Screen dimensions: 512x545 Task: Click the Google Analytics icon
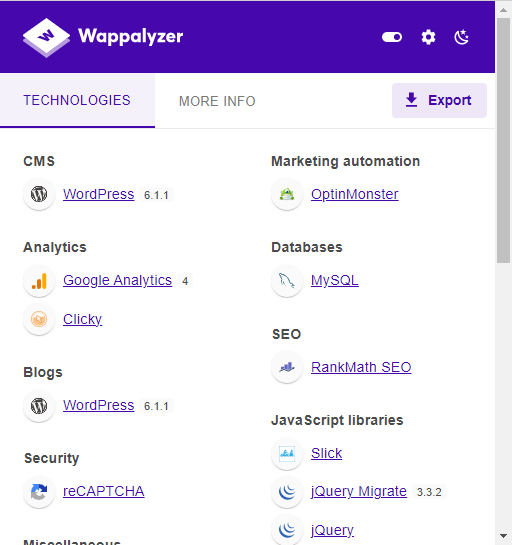(39, 280)
